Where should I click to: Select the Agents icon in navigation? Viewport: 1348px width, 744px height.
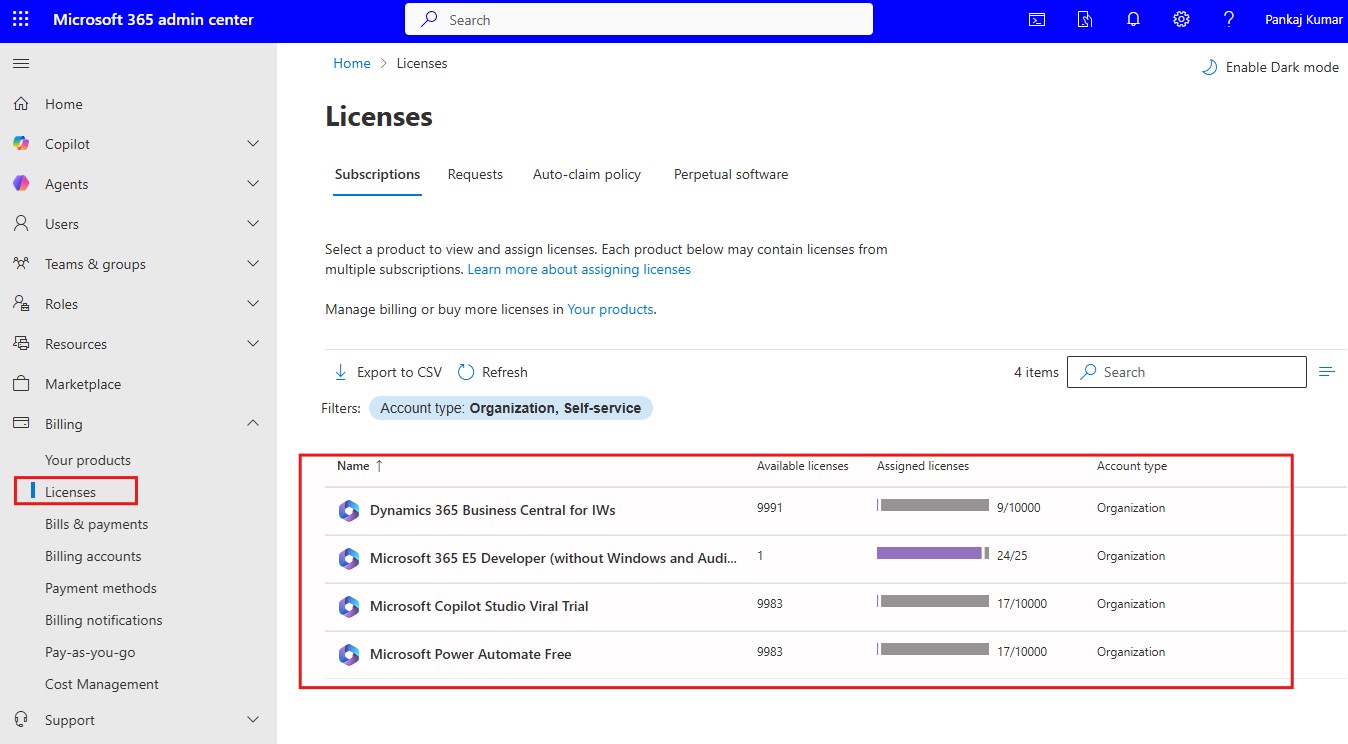tap(20, 183)
